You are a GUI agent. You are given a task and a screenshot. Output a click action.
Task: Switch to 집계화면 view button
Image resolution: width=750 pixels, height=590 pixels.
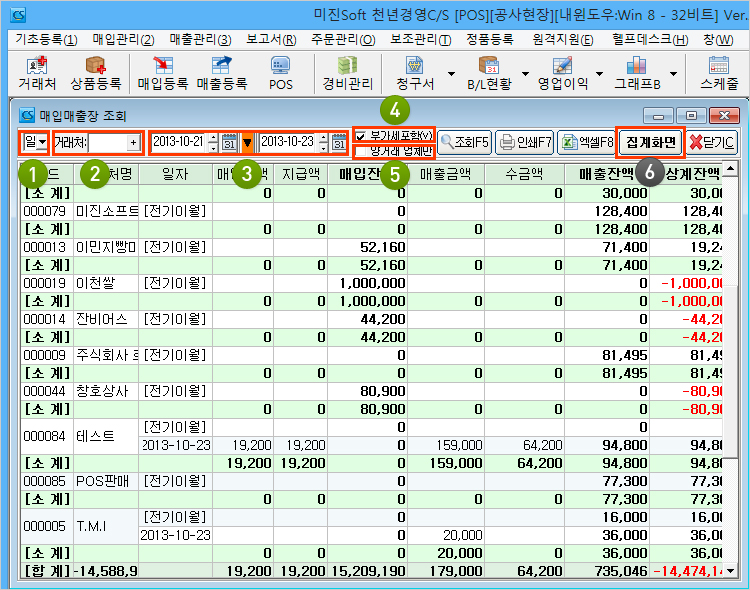(651, 142)
